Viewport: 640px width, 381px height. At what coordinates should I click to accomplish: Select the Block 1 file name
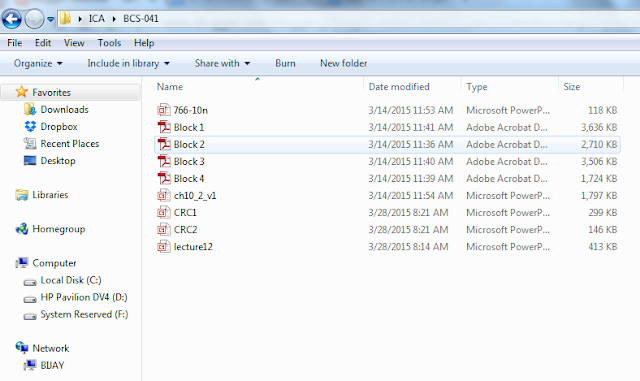[x=189, y=127]
